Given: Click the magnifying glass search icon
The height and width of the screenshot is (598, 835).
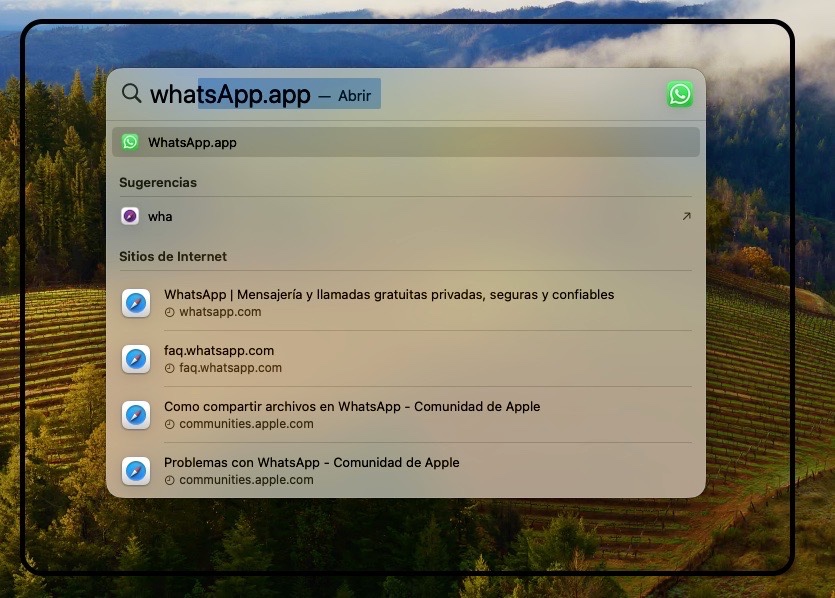Looking at the screenshot, I should pos(131,93).
